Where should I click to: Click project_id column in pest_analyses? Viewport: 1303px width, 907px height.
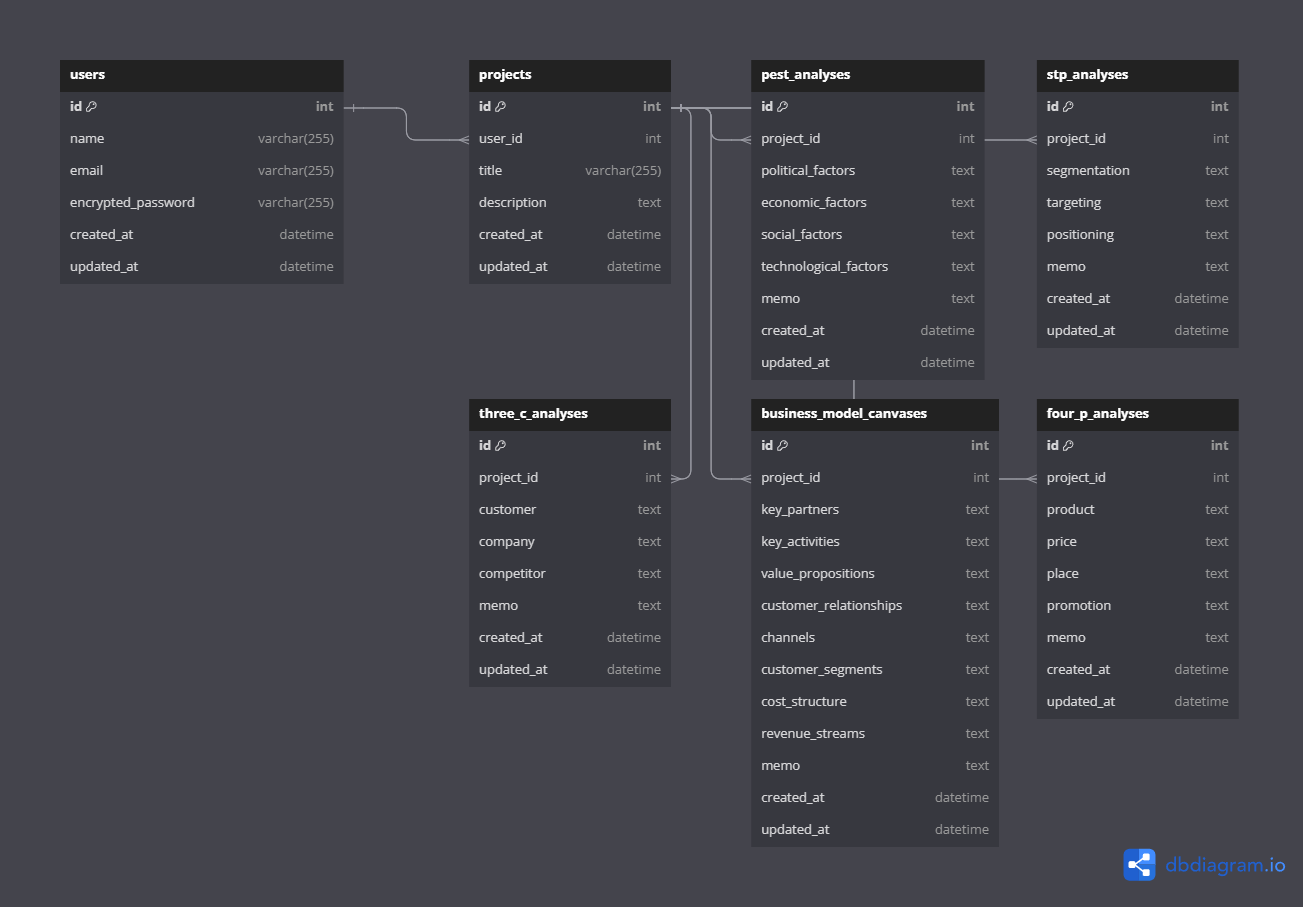click(x=868, y=138)
